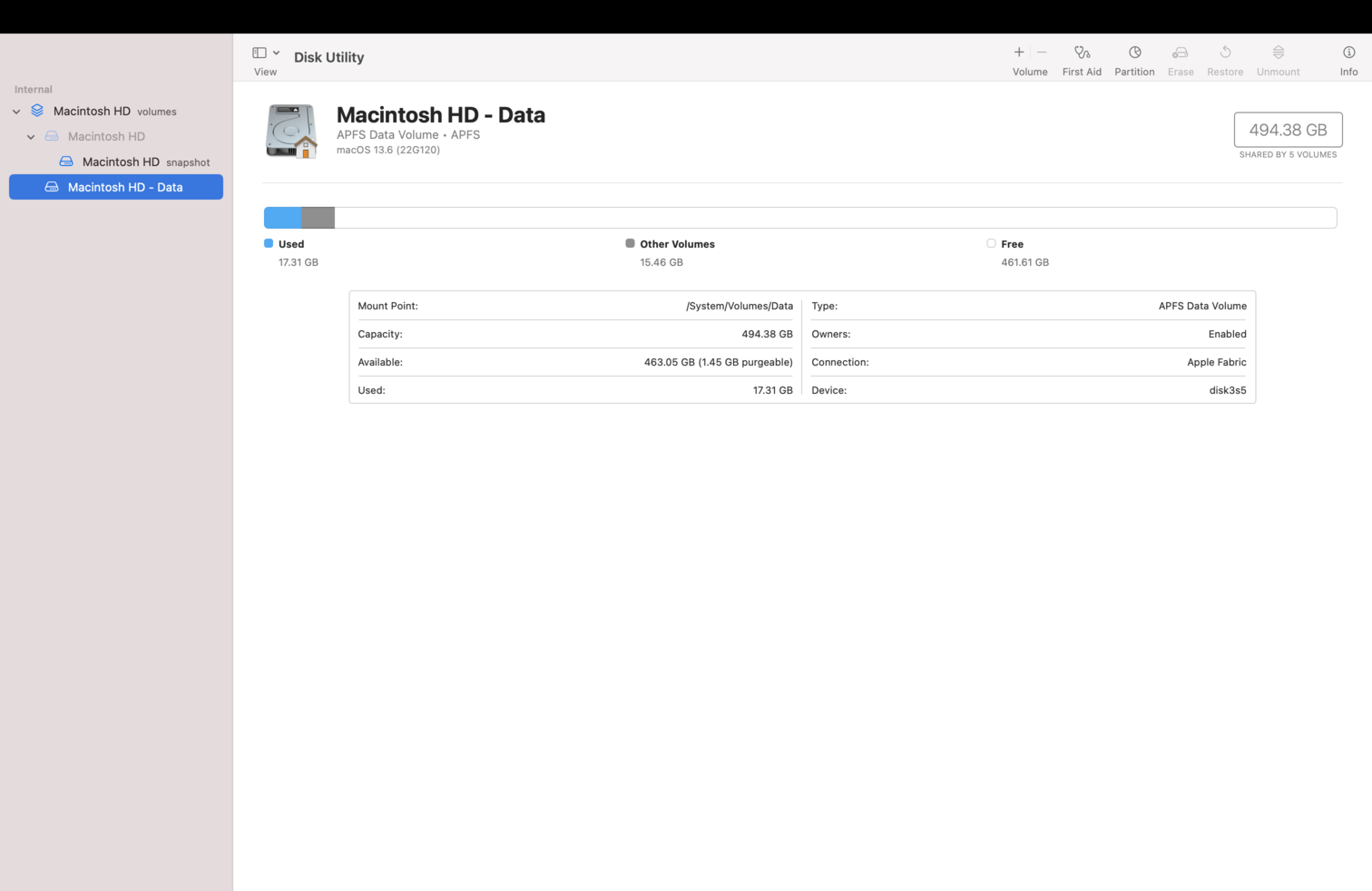Open the Partition pie chart tool
1372x891 pixels.
coord(1134,53)
